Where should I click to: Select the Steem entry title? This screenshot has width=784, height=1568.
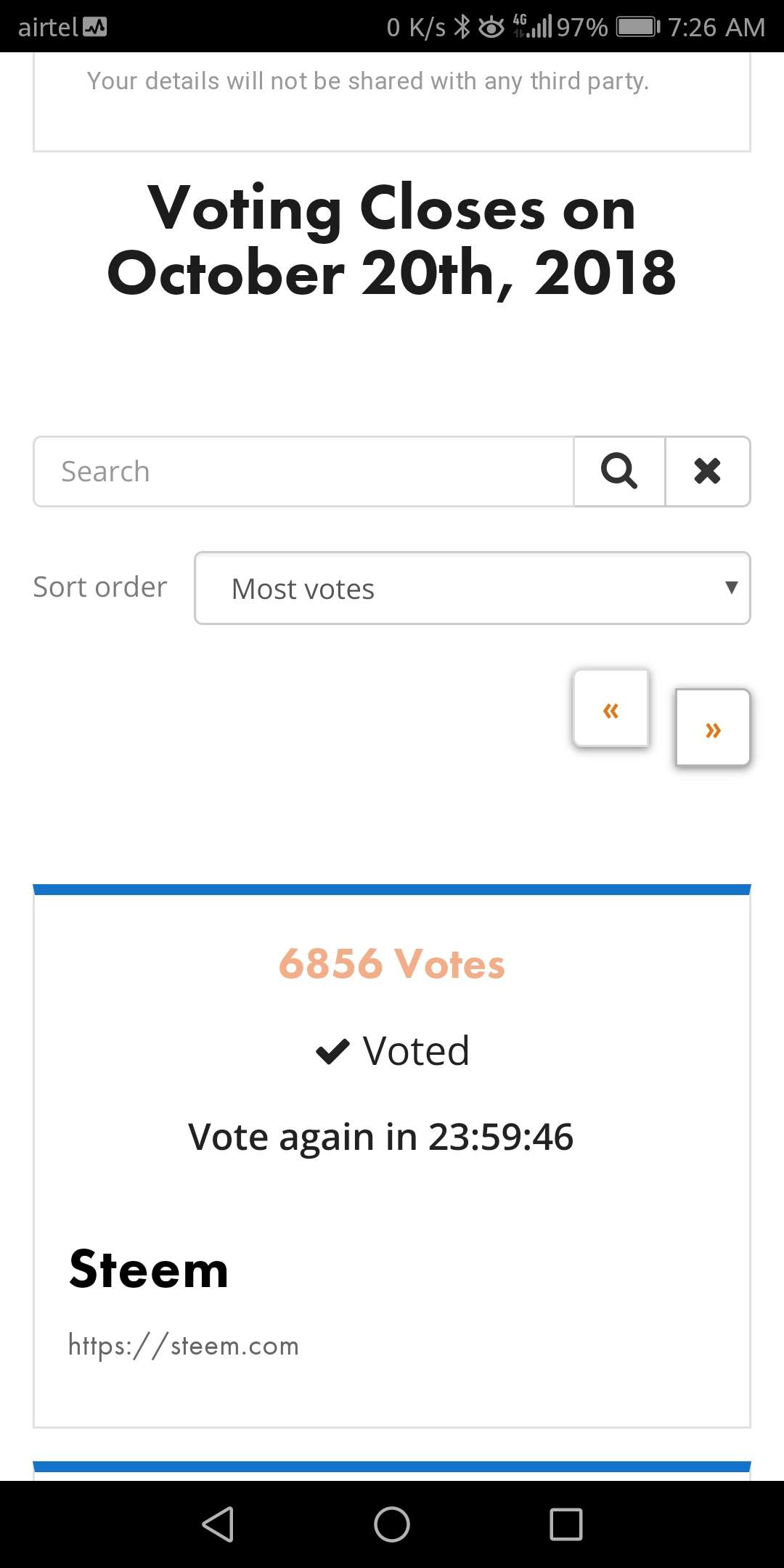coord(149,1270)
